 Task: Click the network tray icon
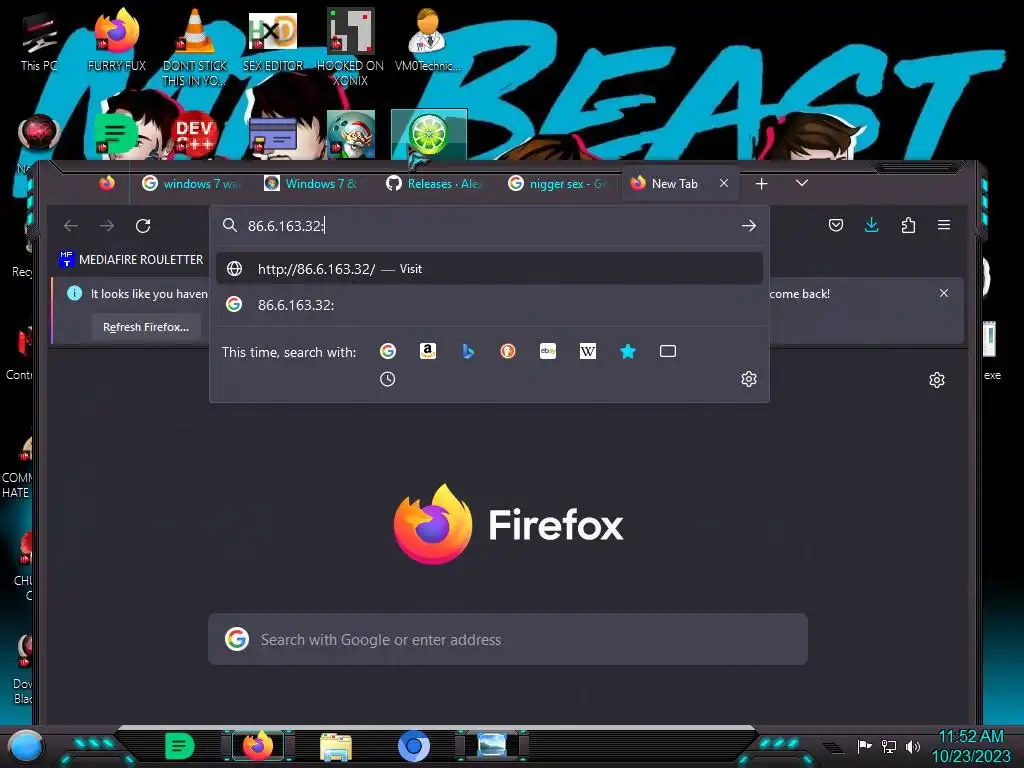[888, 746]
